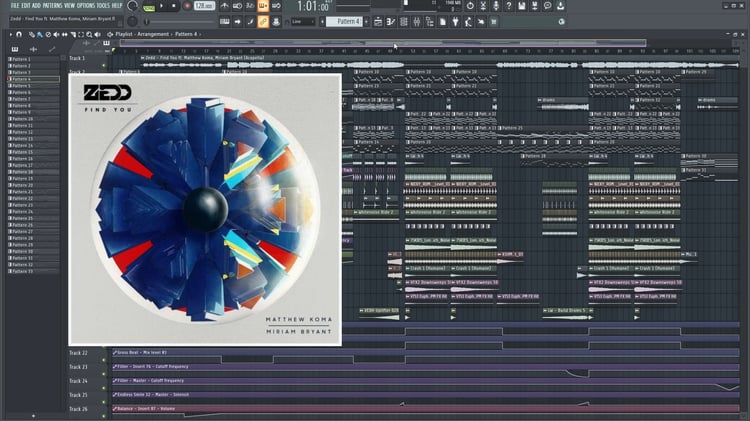Open the FILE menu
Screen dimensions: 750x421
coord(15,6)
